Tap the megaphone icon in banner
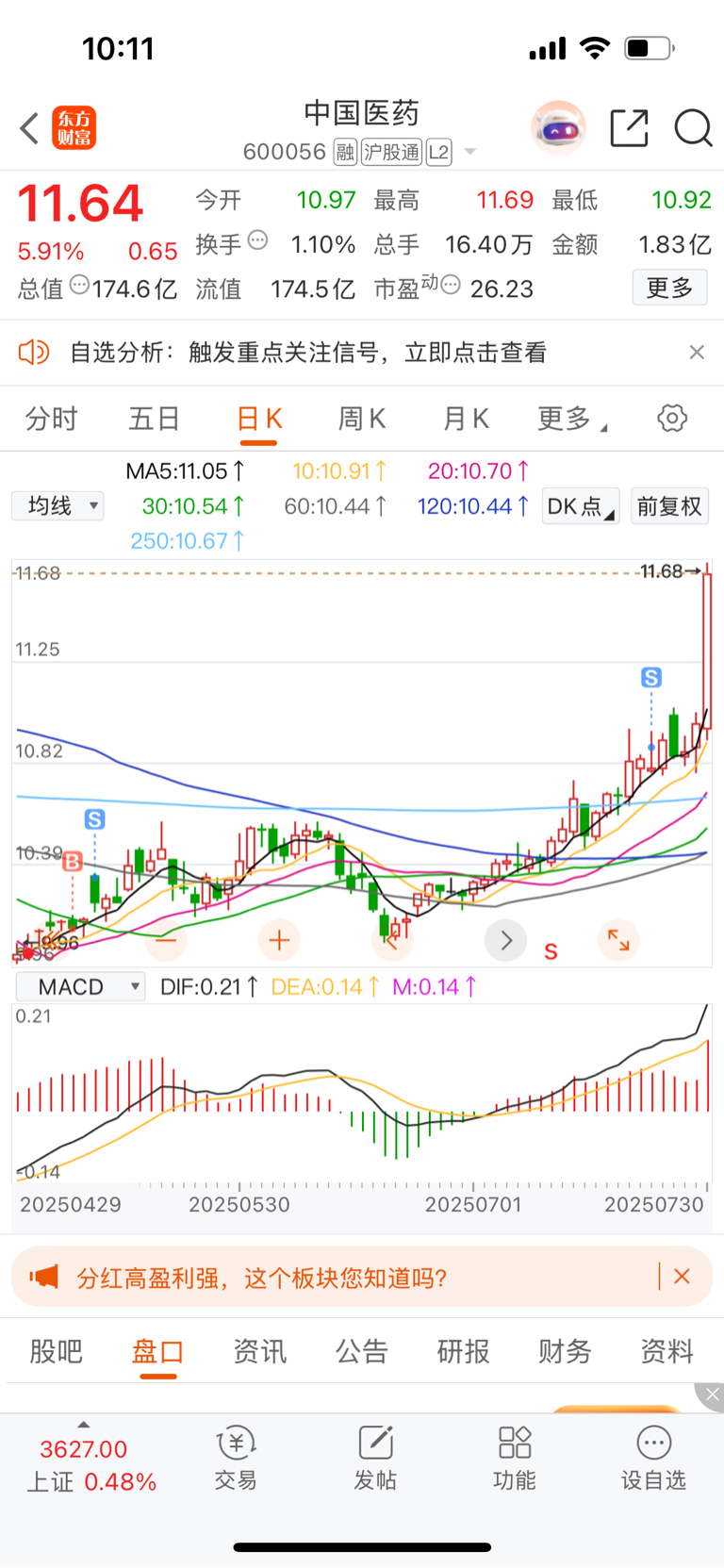The height and width of the screenshot is (1568, 724). tap(43, 1277)
